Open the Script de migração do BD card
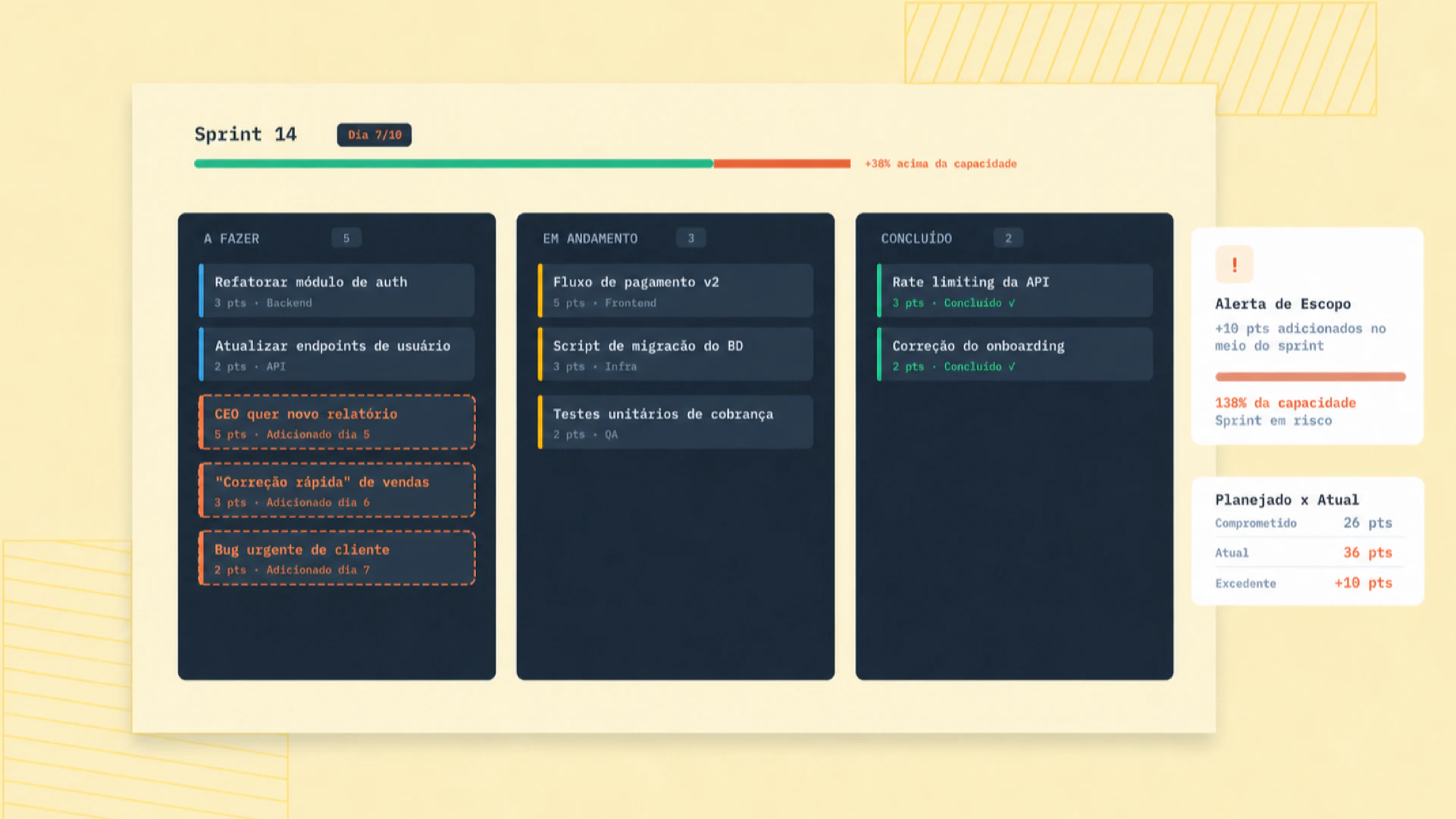This screenshot has height=819, width=1456. pos(675,354)
